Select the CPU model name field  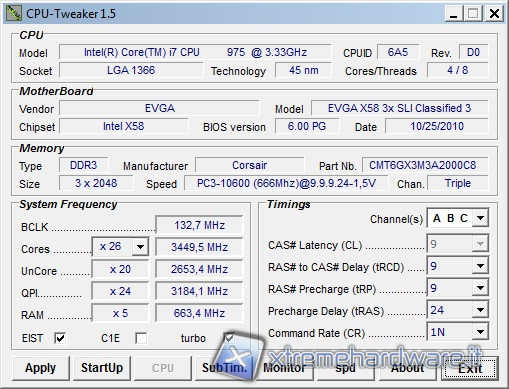pos(195,52)
